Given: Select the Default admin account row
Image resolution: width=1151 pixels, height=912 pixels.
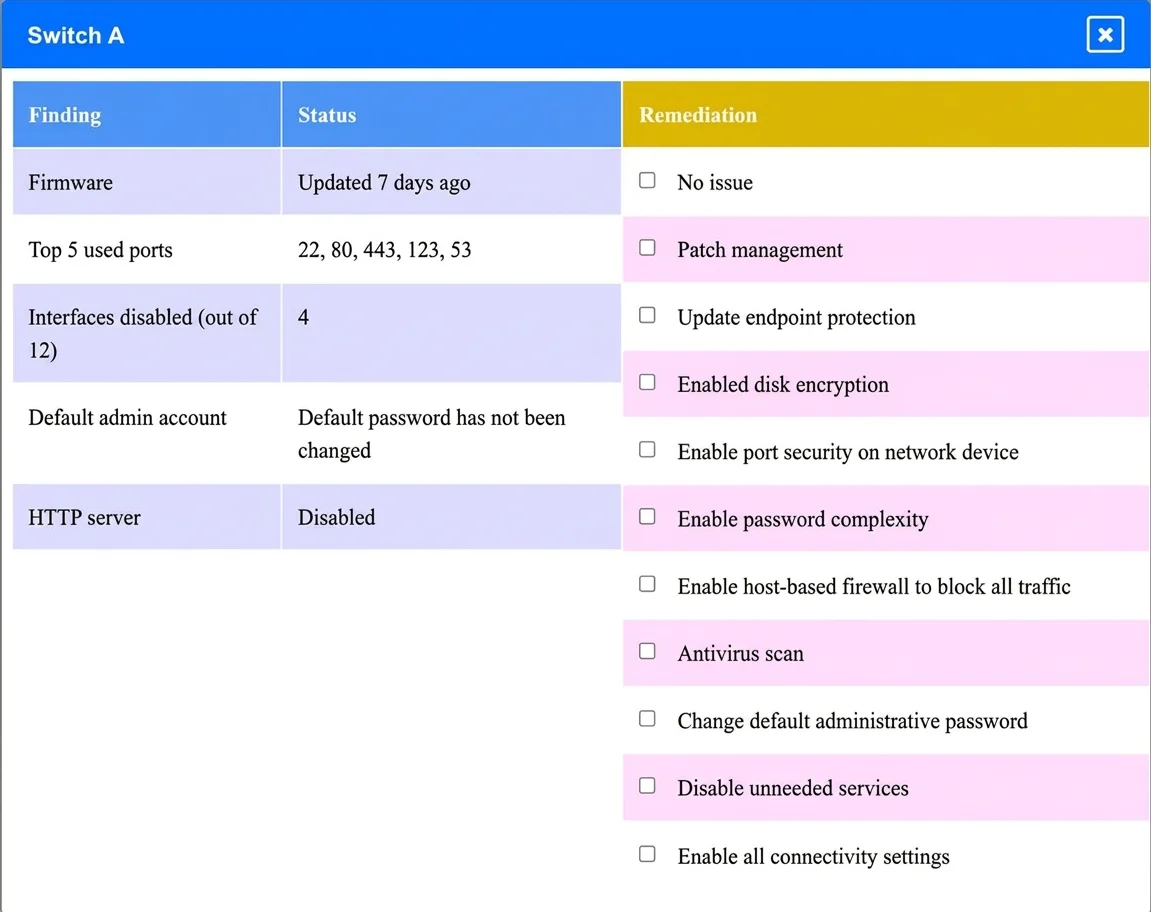Looking at the screenshot, I should click(317, 433).
